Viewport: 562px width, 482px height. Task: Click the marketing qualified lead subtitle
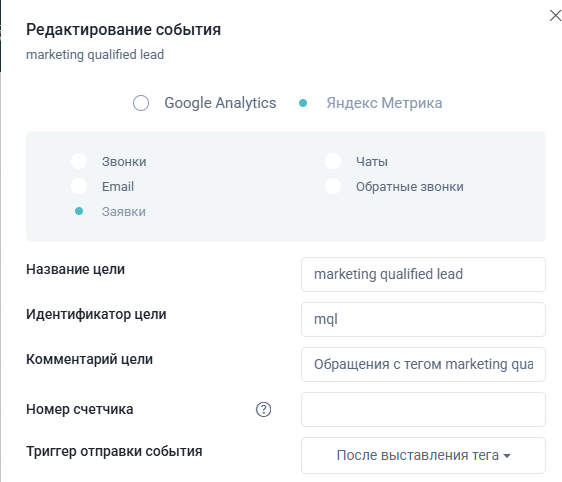click(x=95, y=55)
